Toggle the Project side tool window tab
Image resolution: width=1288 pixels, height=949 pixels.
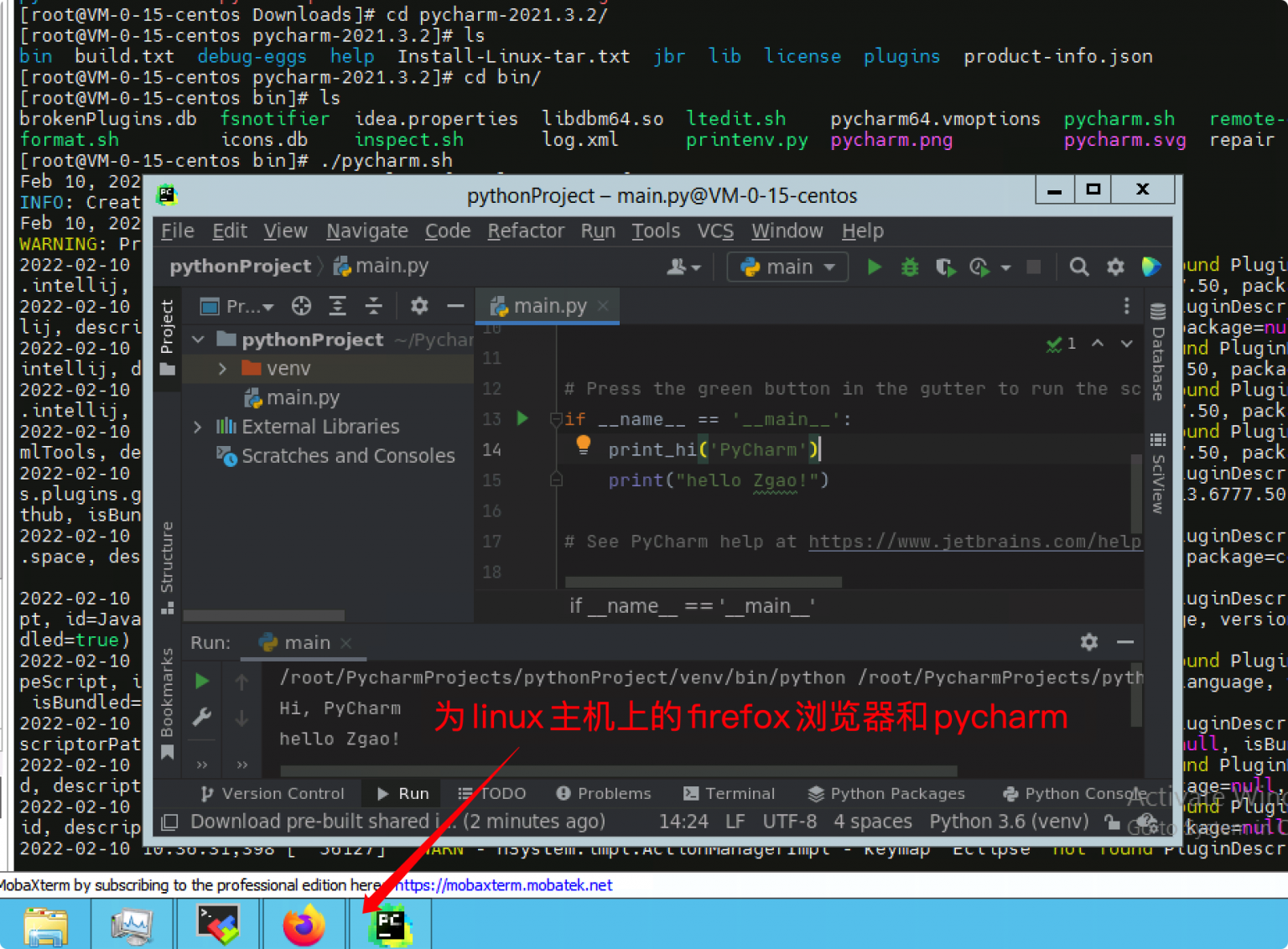click(168, 337)
